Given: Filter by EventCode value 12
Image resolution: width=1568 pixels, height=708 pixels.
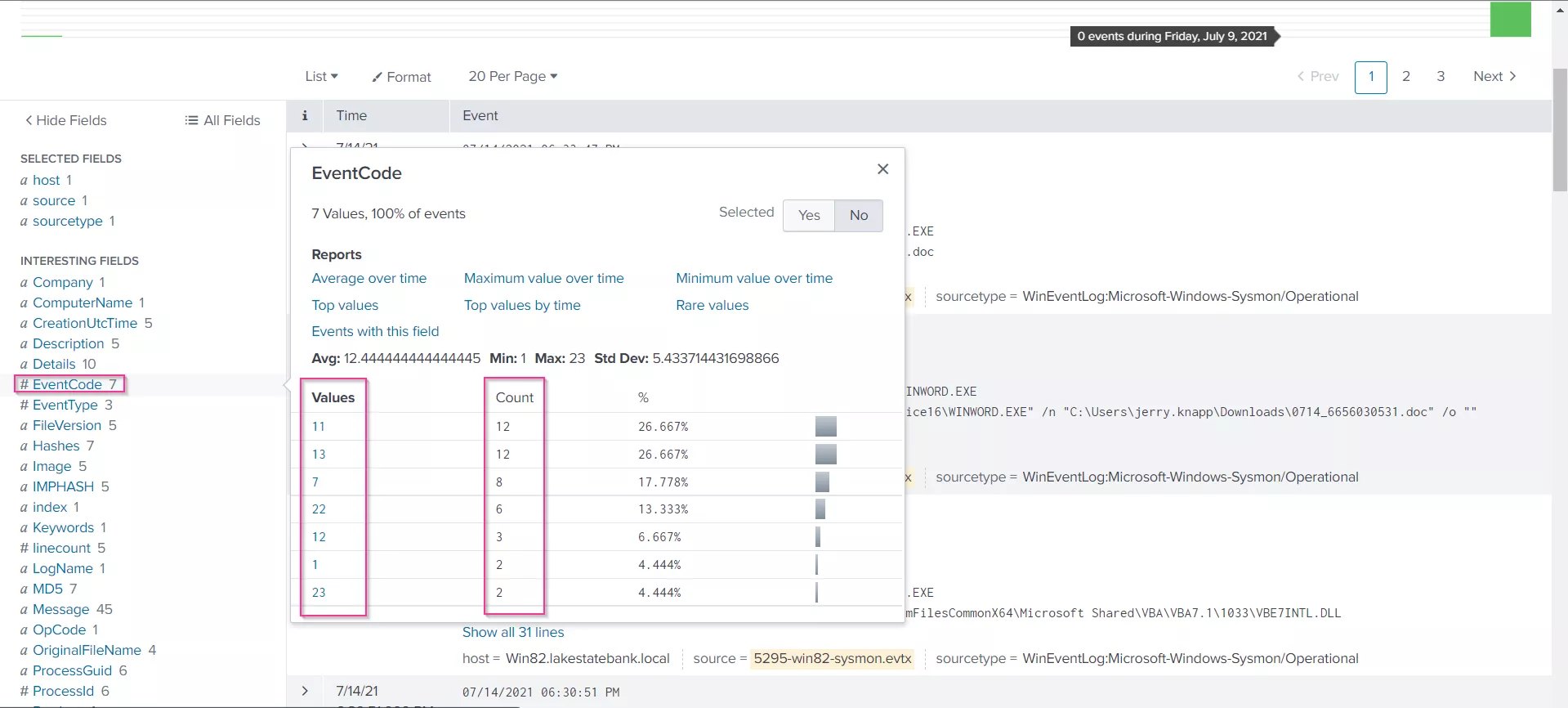Looking at the screenshot, I should [319, 537].
